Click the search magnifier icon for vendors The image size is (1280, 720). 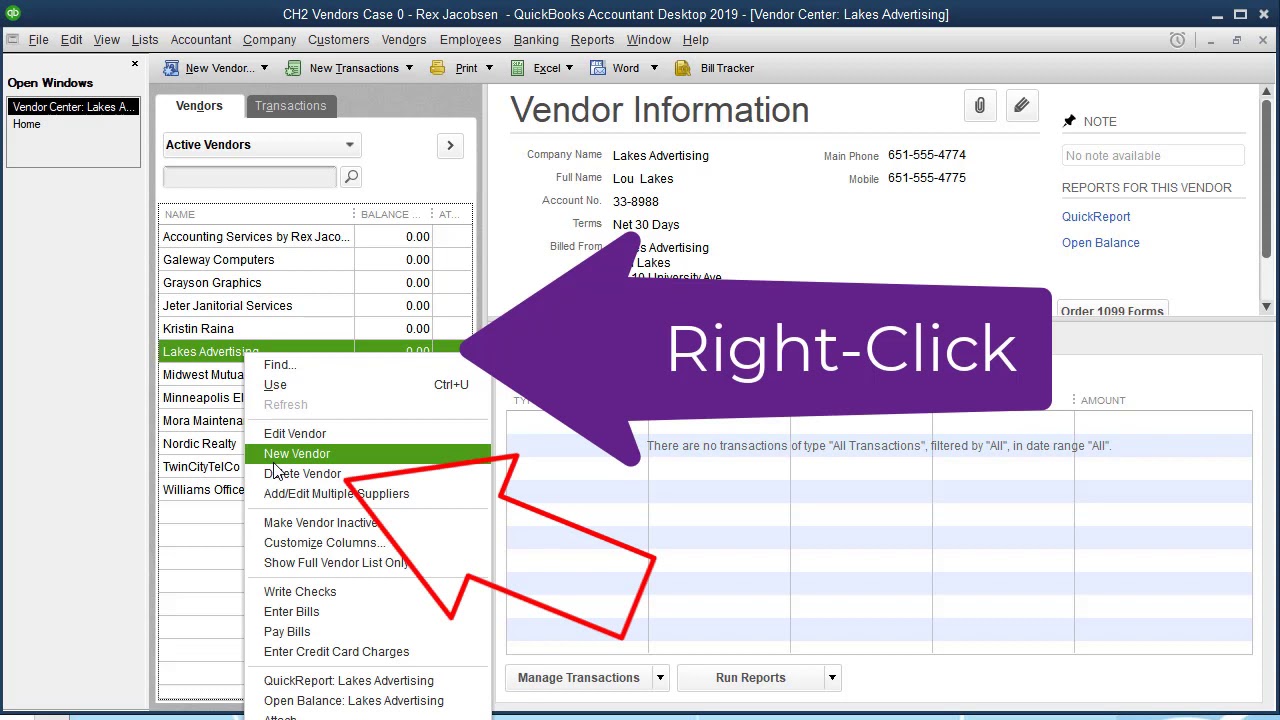coord(351,177)
